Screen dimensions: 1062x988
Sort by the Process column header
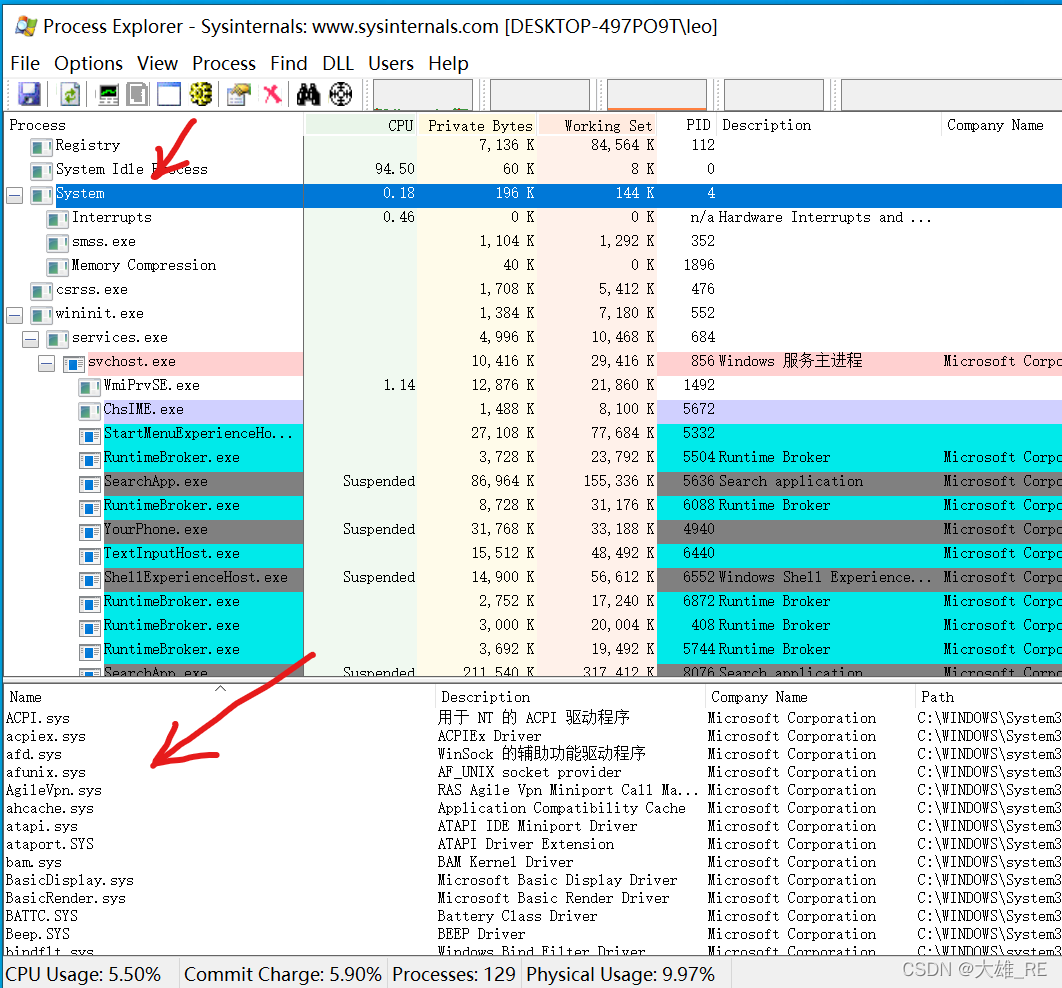click(154, 125)
